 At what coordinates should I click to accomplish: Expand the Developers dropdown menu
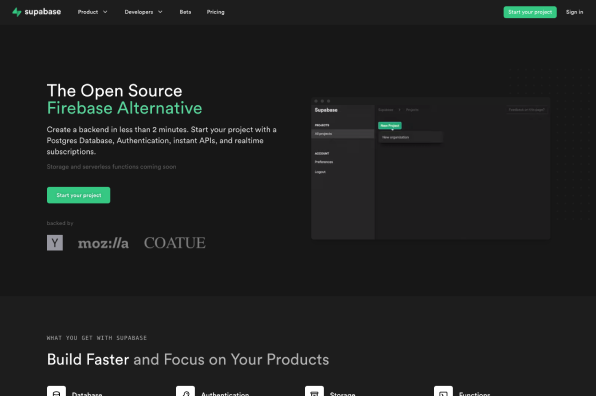tap(143, 12)
